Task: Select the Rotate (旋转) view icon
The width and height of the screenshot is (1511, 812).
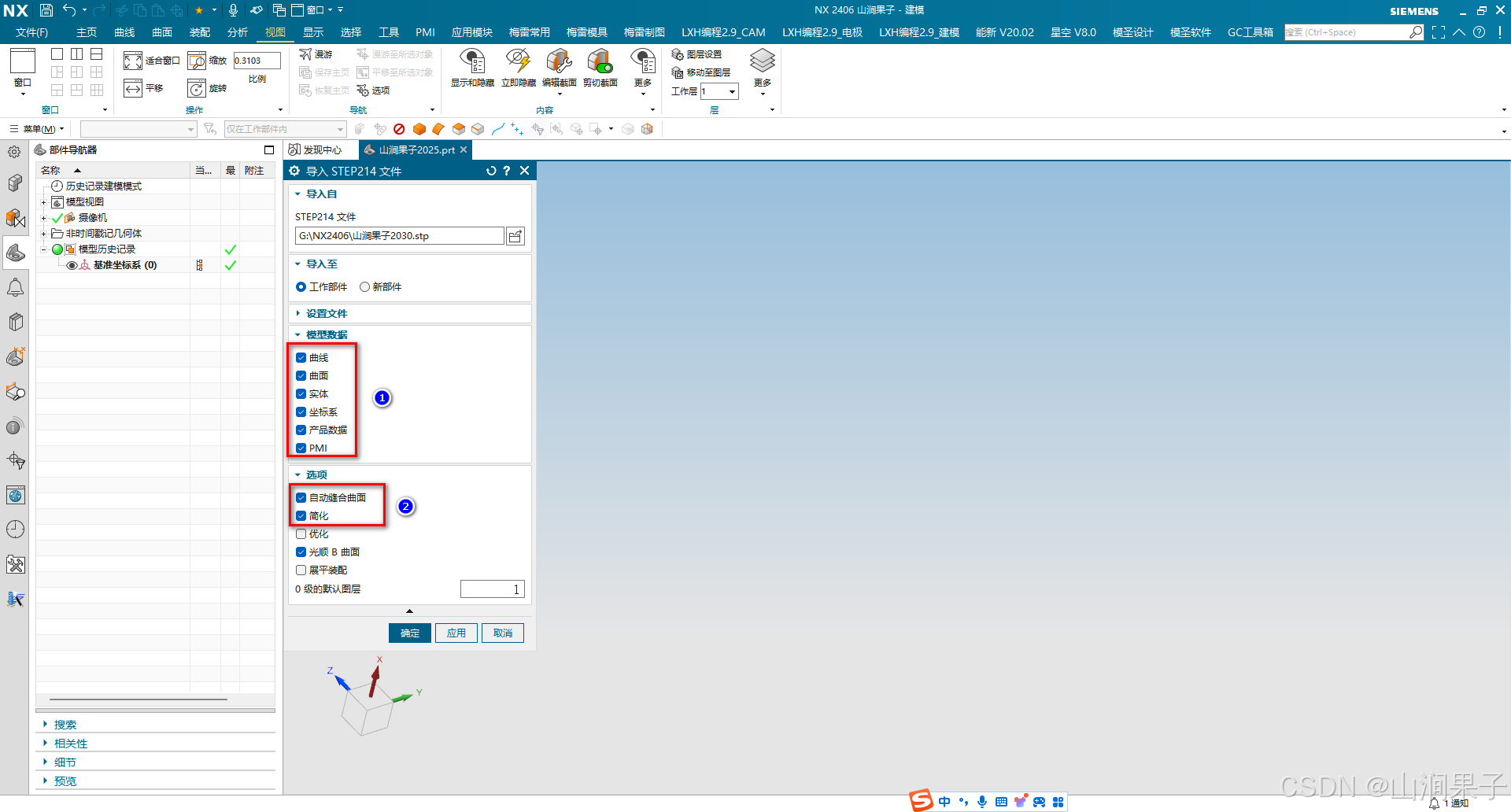Action: (x=197, y=88)
